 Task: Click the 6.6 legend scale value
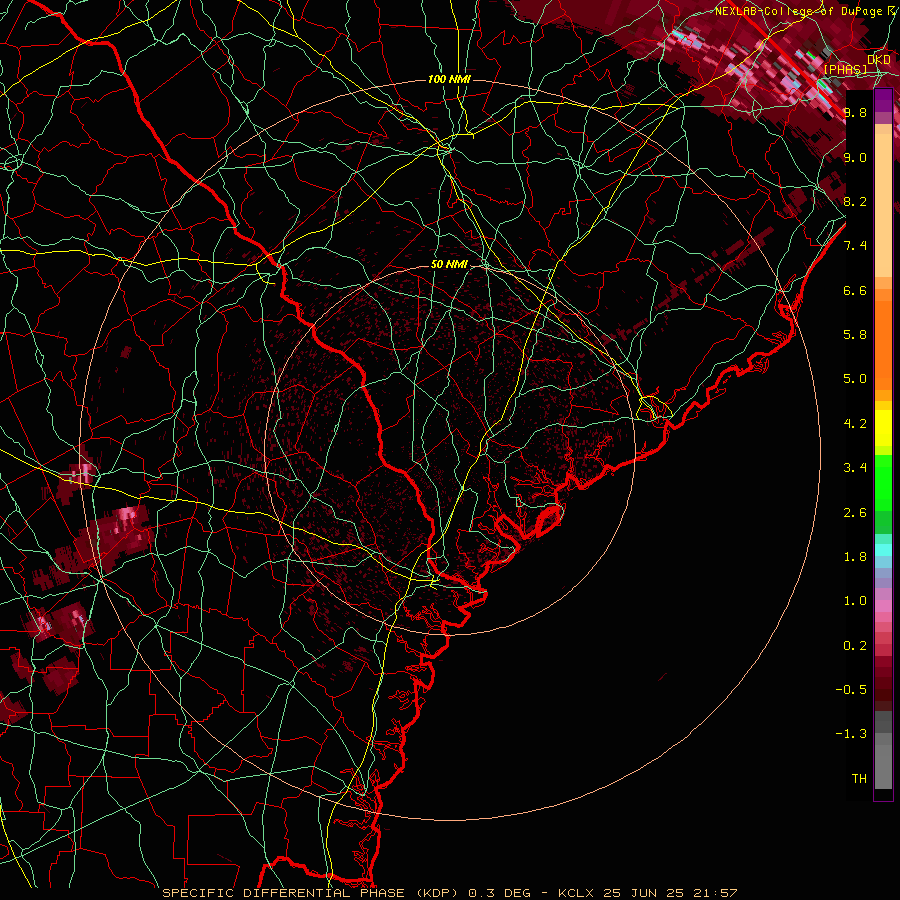pyautogui.click(x=855, y=290)
